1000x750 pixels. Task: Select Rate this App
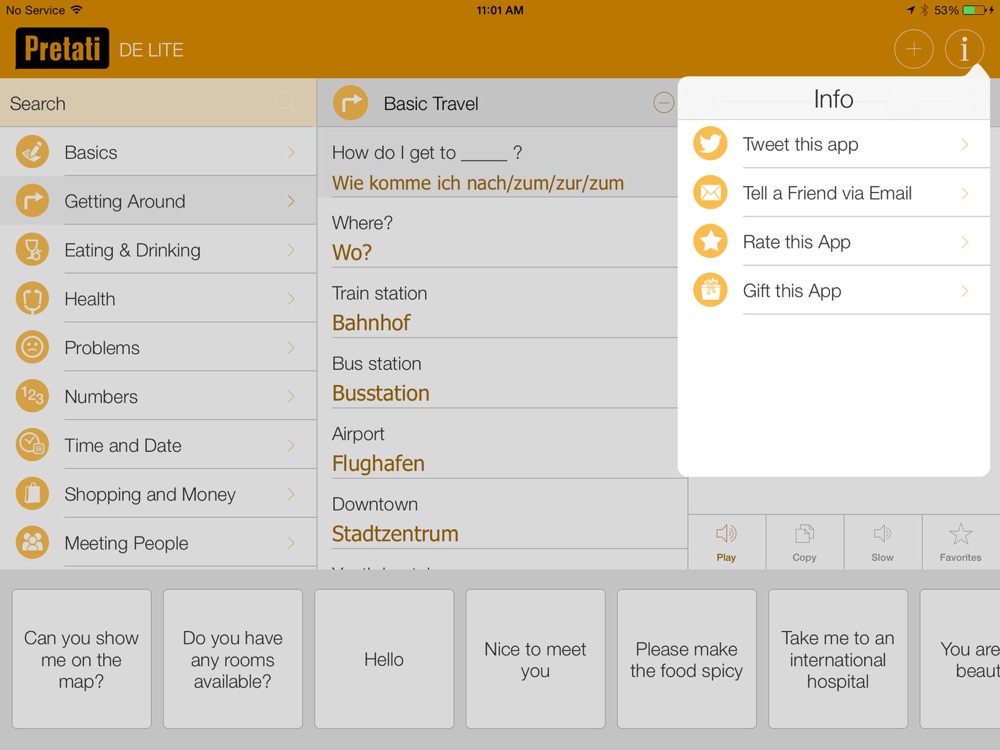[834, 242]
